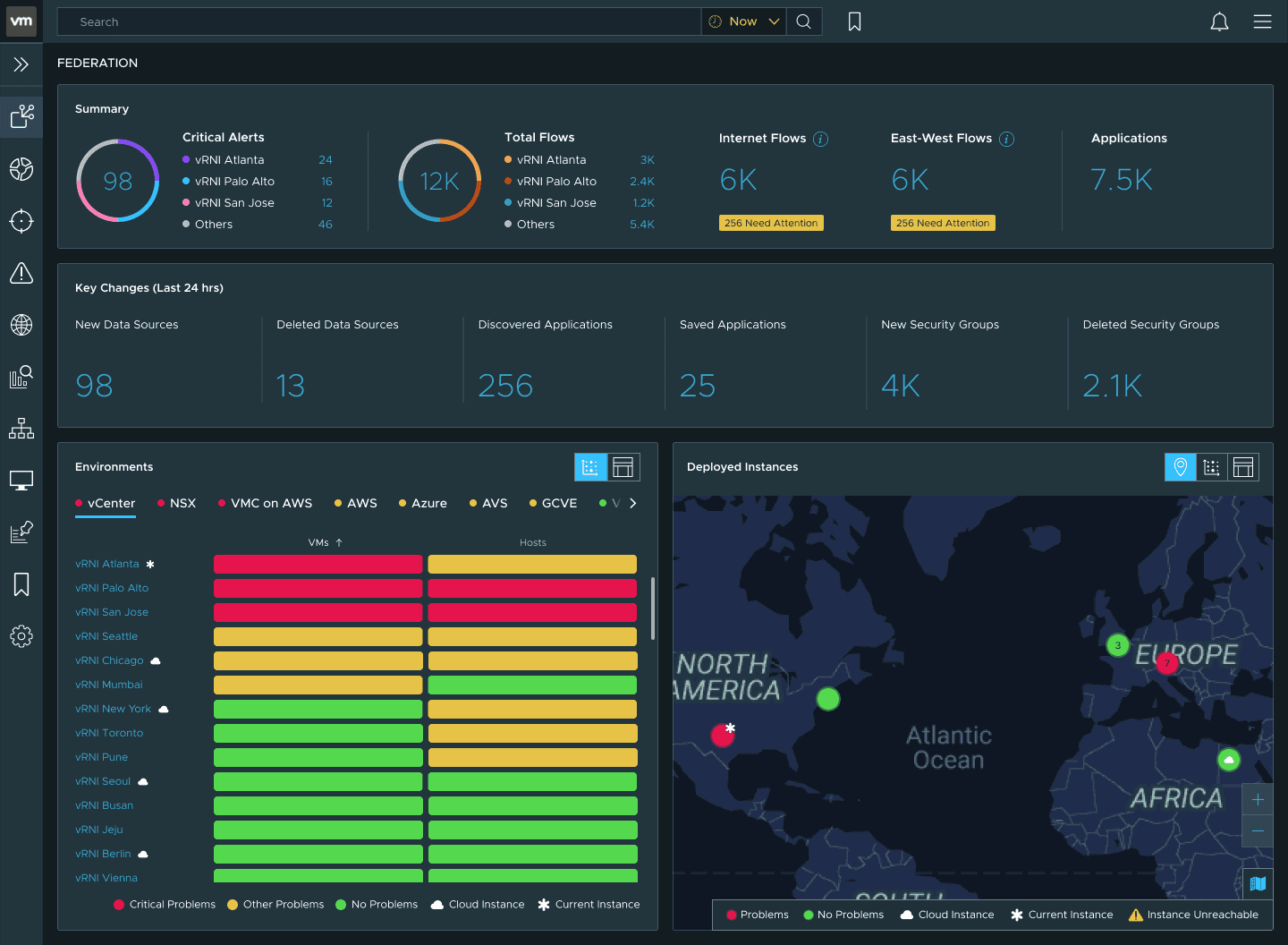Click into the Search field

pyautogui.click(x=379, y=21)
